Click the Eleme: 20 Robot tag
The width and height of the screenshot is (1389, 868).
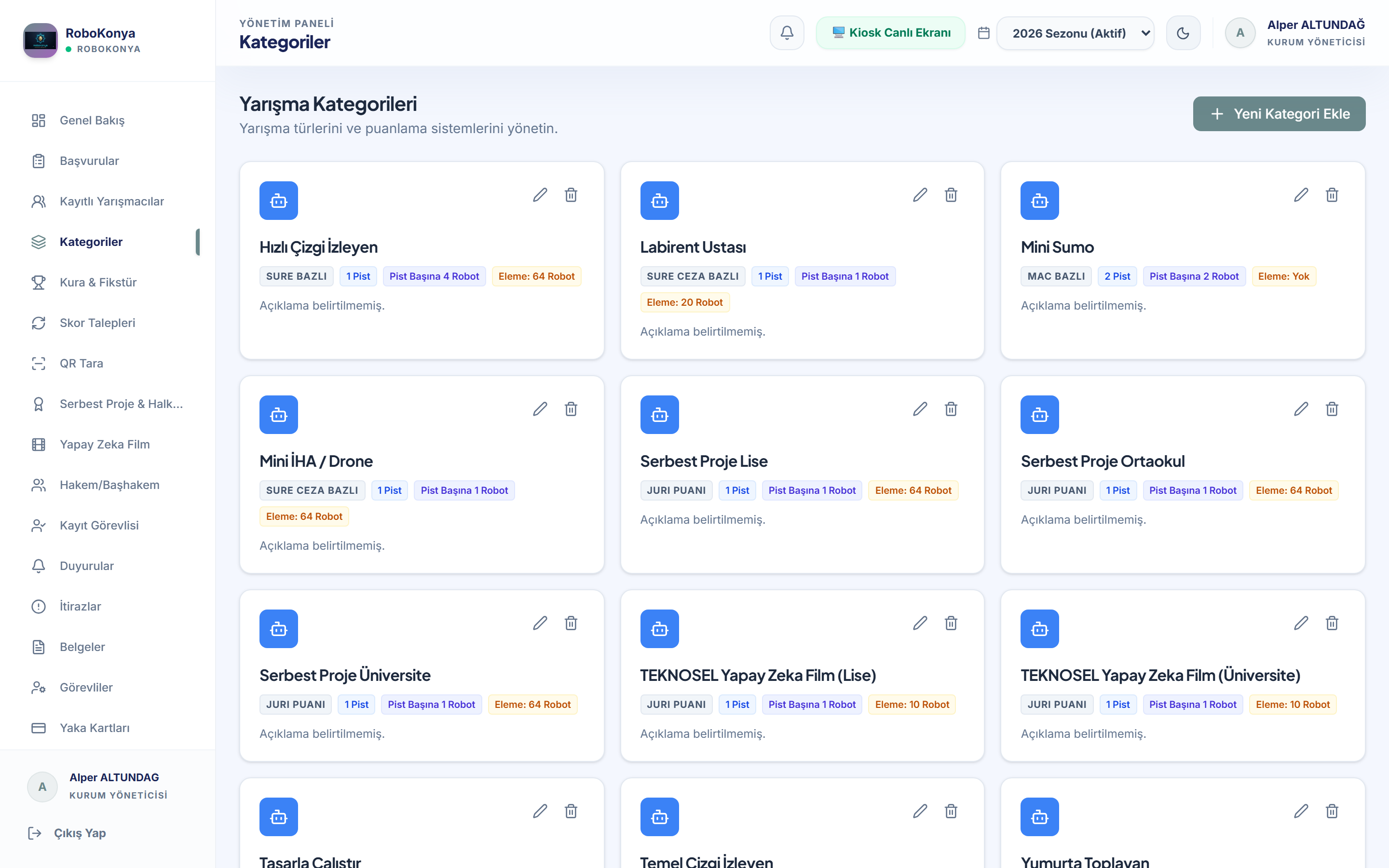tap(685, 302)
